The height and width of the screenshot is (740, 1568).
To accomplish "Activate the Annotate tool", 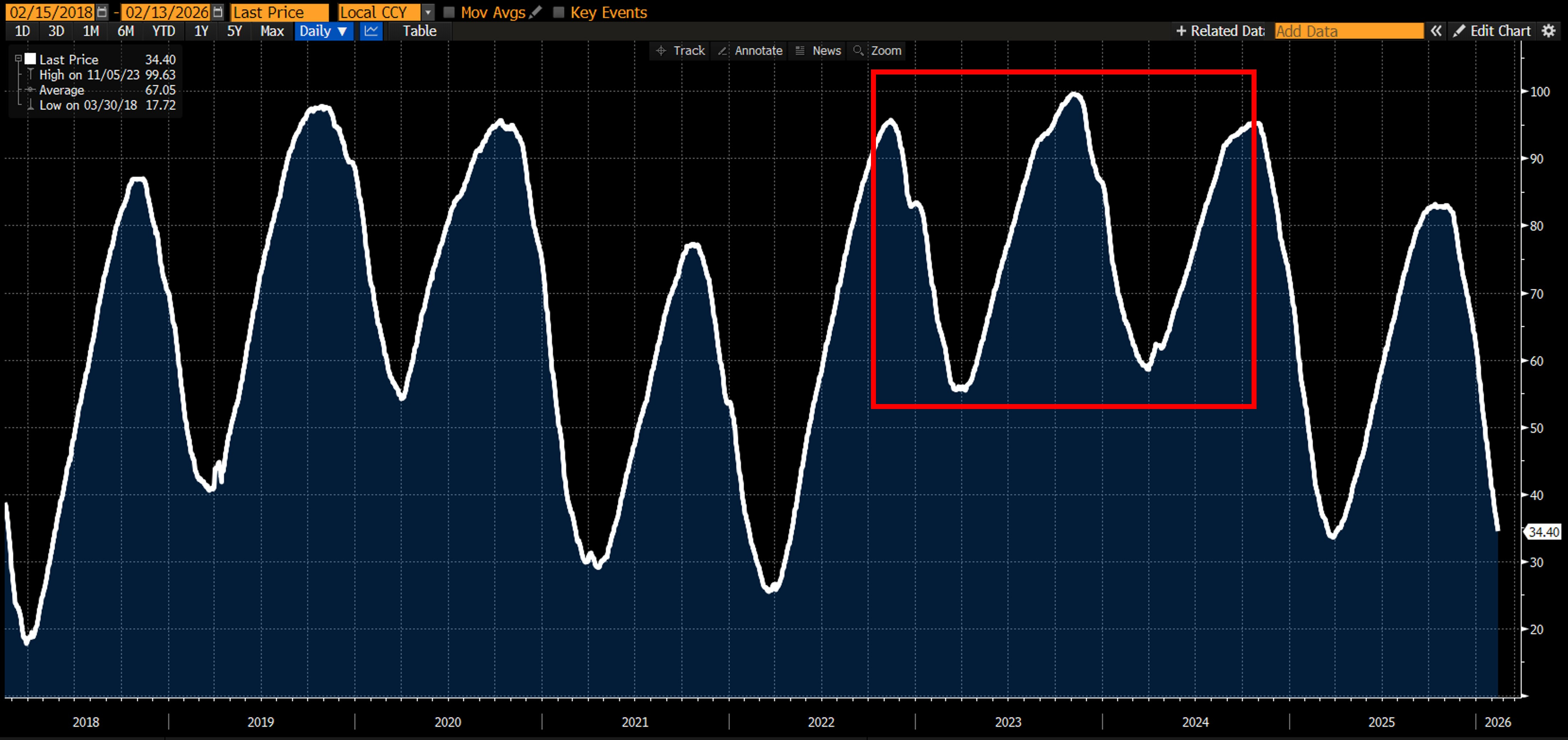I will 750,51.
